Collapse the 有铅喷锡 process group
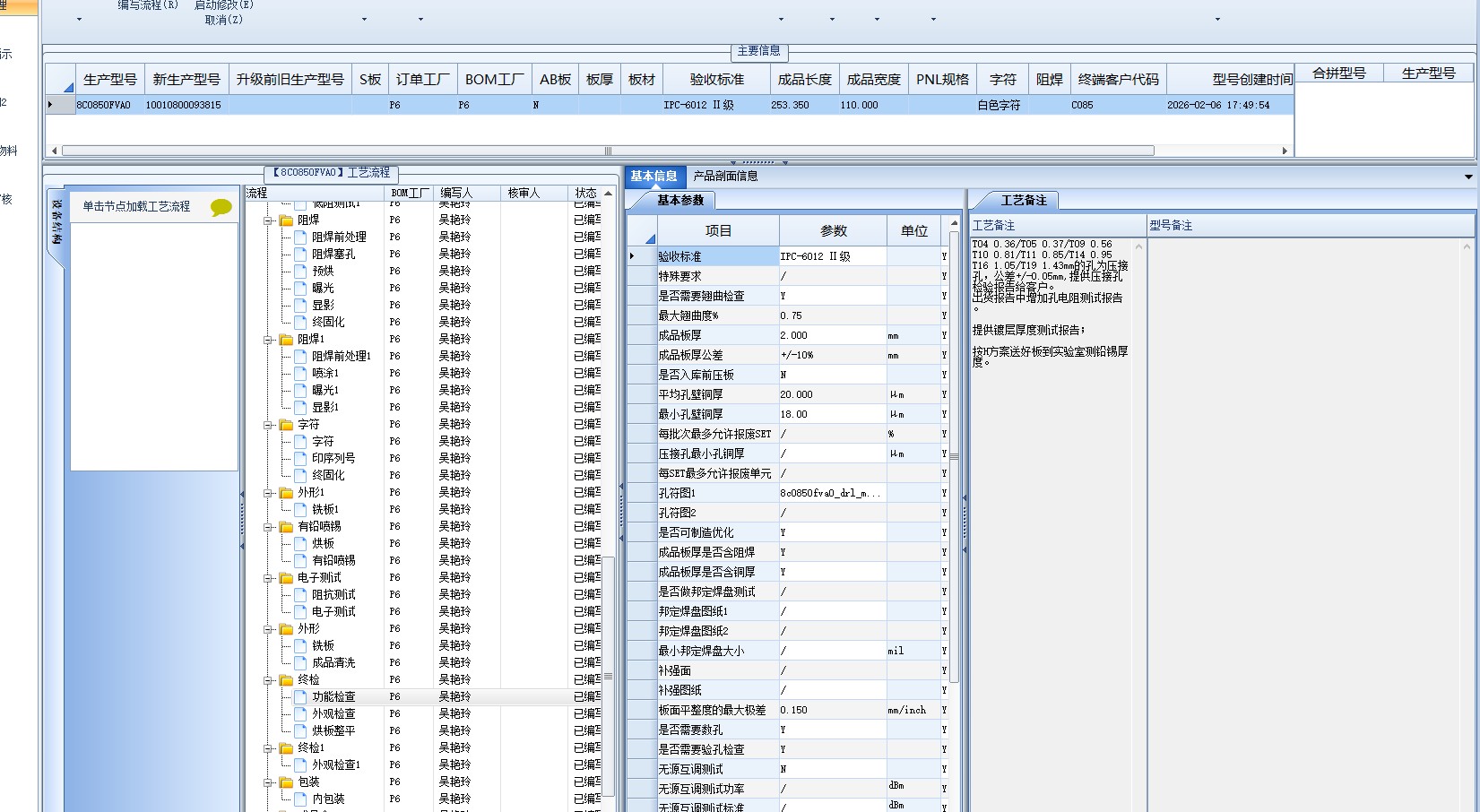This screenshot has width=1480, height=812. tap(268, 527)
